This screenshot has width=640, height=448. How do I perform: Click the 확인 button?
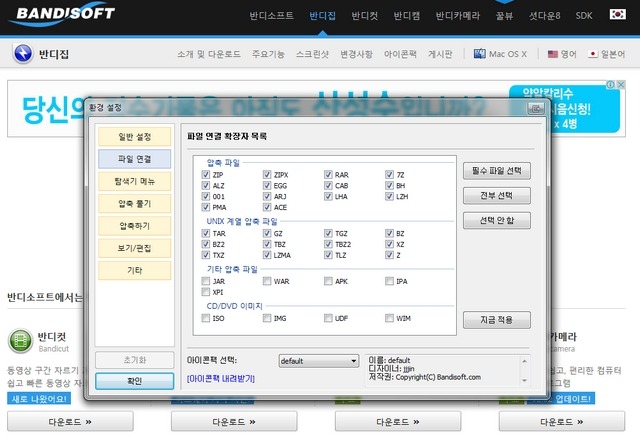click(134, 381)
